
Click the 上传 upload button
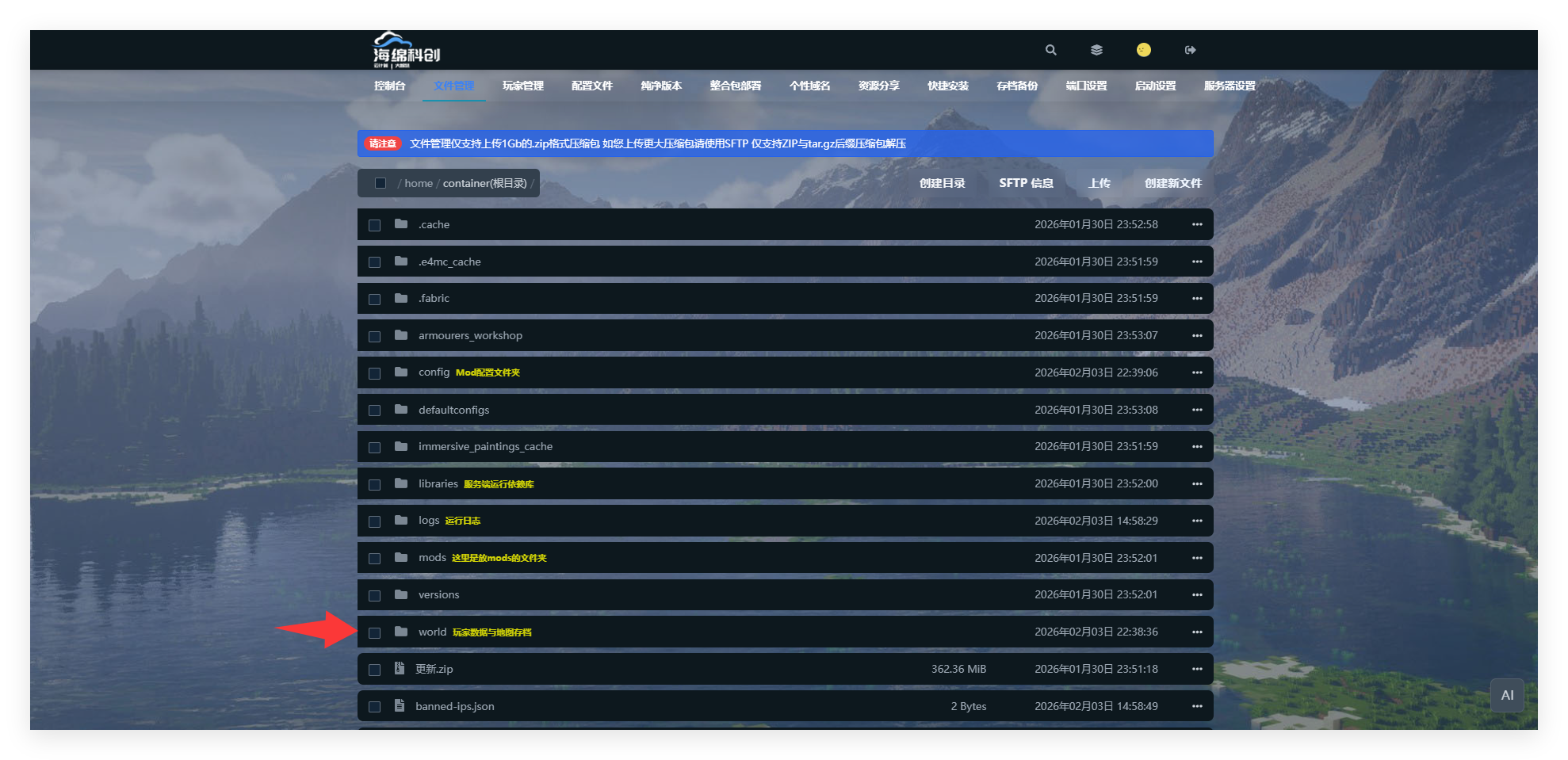pos(1099,183)
